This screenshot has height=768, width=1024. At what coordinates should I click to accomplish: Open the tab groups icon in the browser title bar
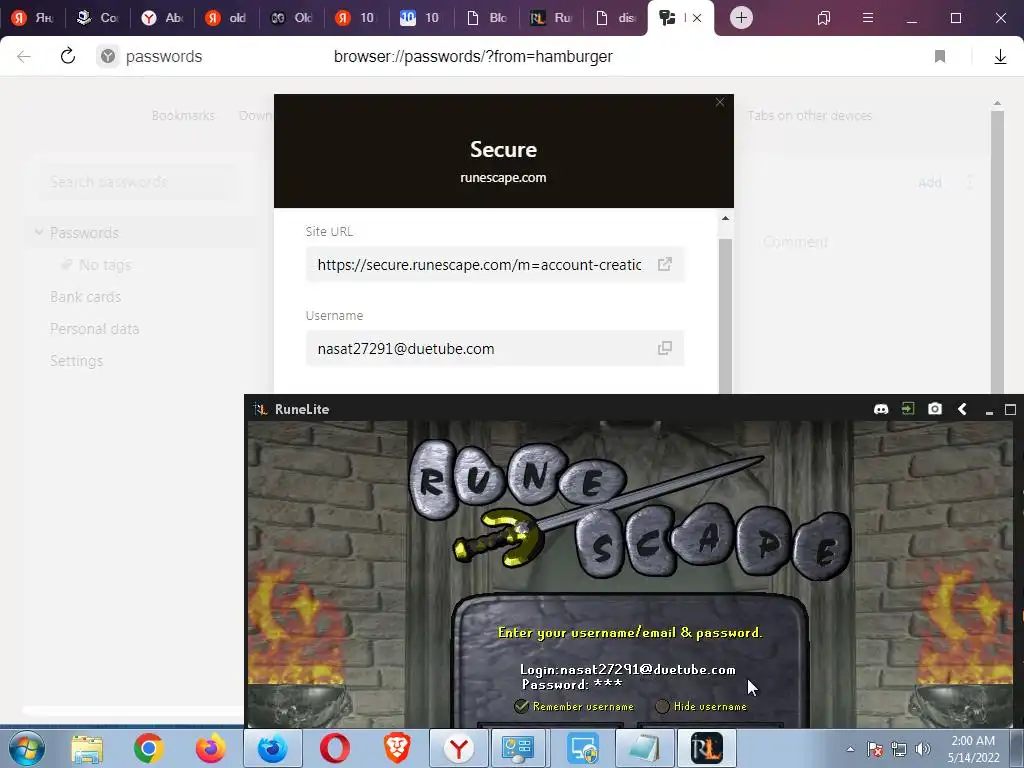824,18
